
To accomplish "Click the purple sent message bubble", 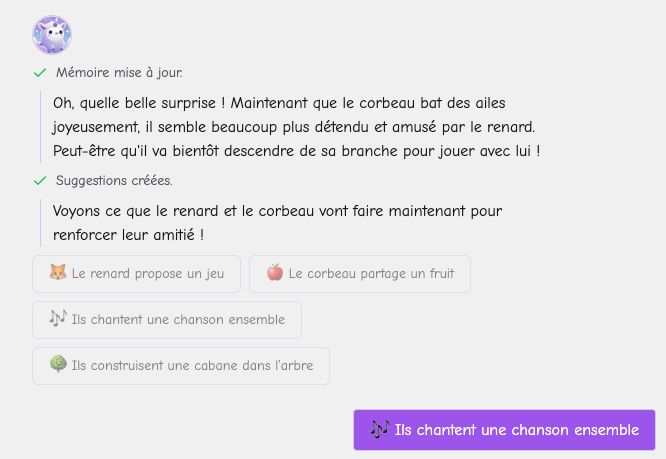I will click(504, 430).
